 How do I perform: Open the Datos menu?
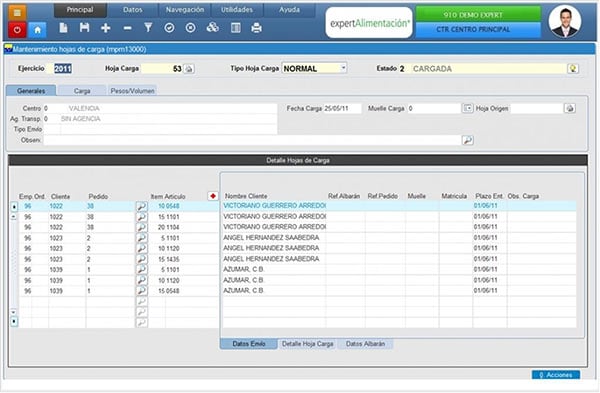click(x=132, y=10)
